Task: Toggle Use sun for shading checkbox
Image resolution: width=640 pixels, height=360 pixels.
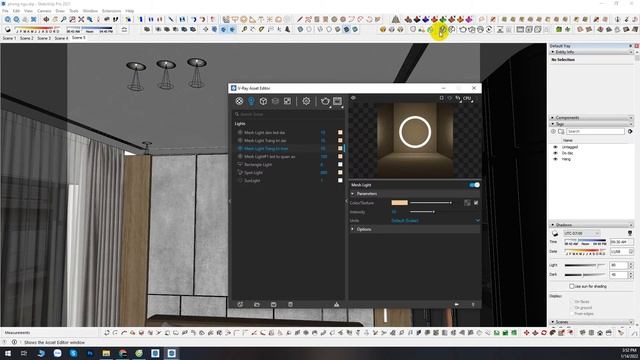Action: point(571,287)
